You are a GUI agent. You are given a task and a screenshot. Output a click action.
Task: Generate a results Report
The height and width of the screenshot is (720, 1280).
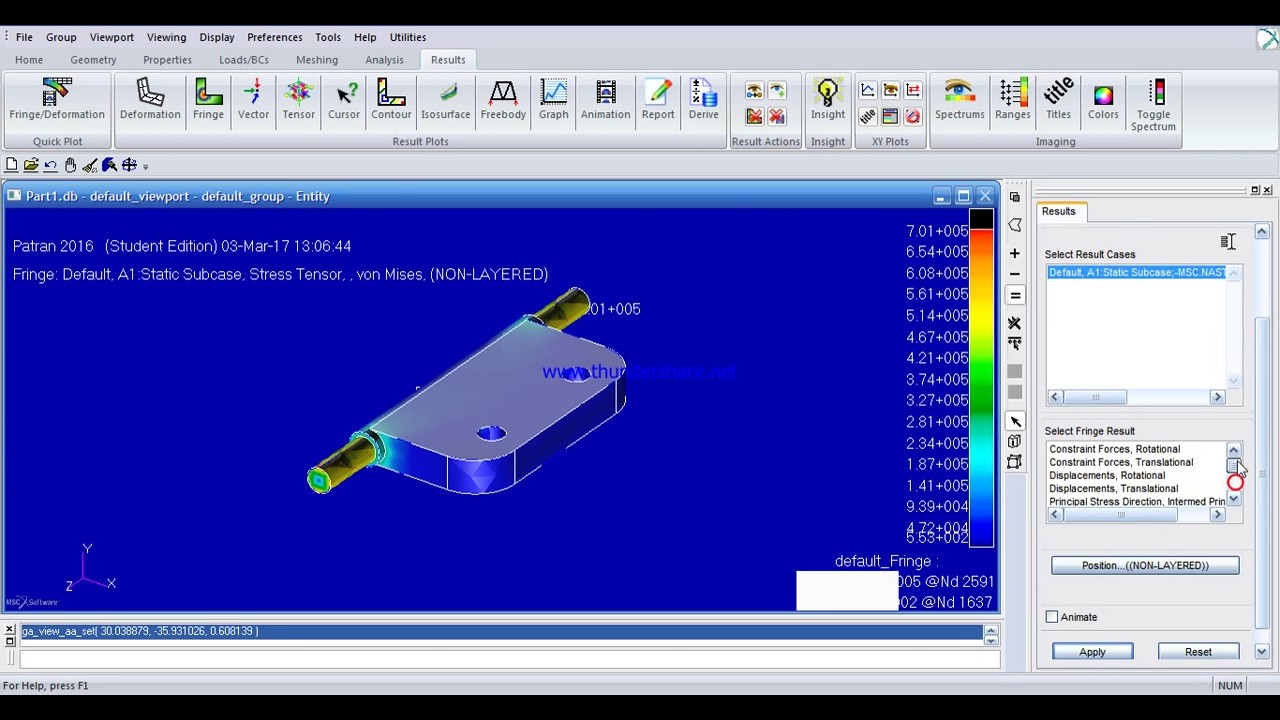(x=658, y=100)
